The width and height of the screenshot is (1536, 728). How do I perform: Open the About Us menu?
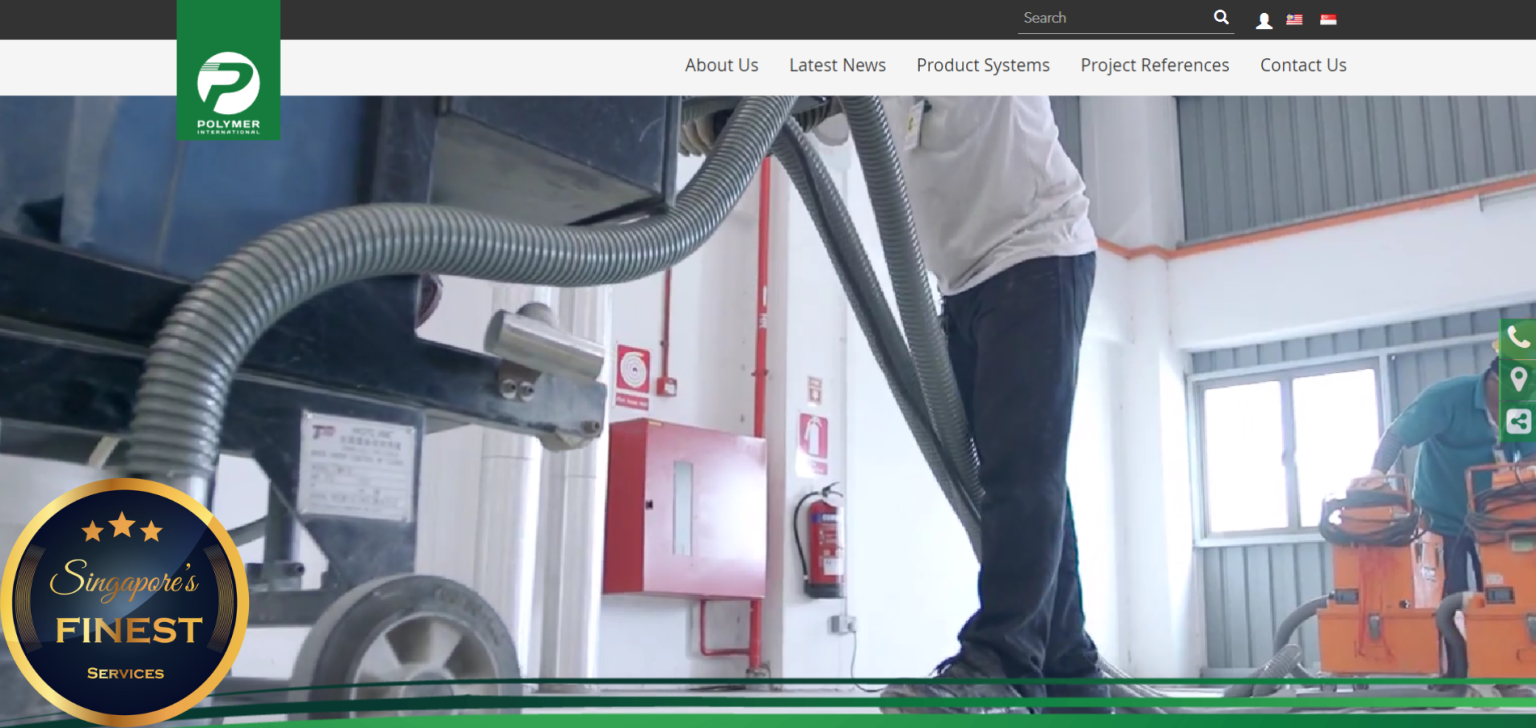721,65
